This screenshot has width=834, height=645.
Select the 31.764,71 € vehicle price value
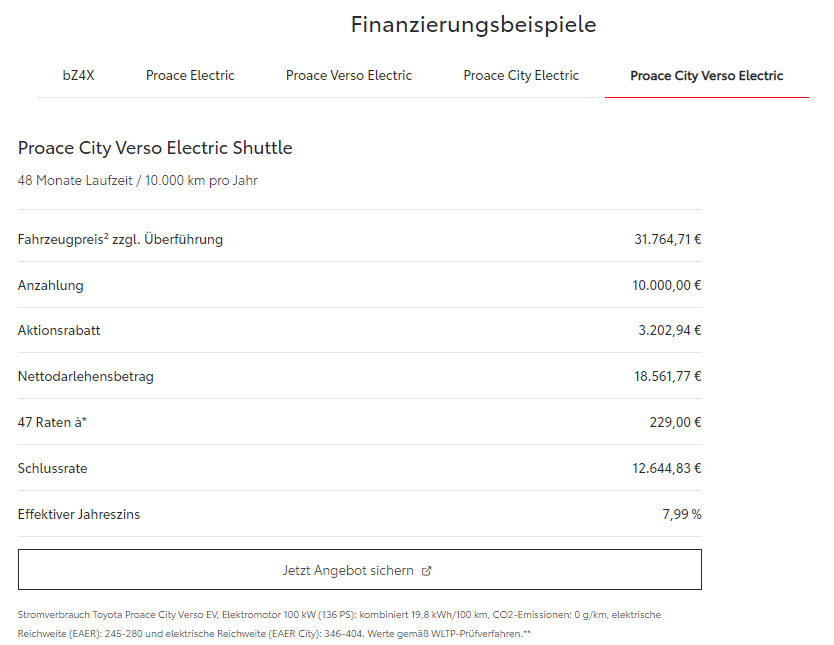pos(667,240)
